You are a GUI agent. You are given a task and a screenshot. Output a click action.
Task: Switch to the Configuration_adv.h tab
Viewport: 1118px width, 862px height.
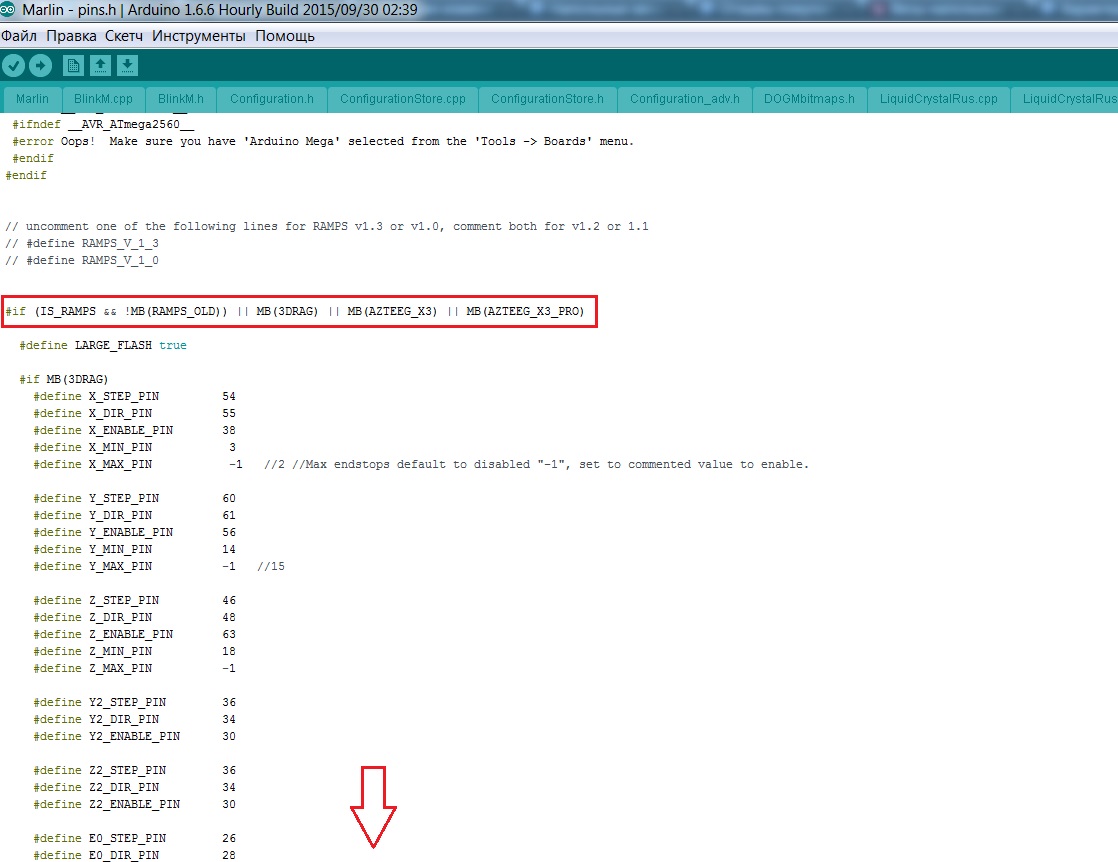tap(684, 99)
